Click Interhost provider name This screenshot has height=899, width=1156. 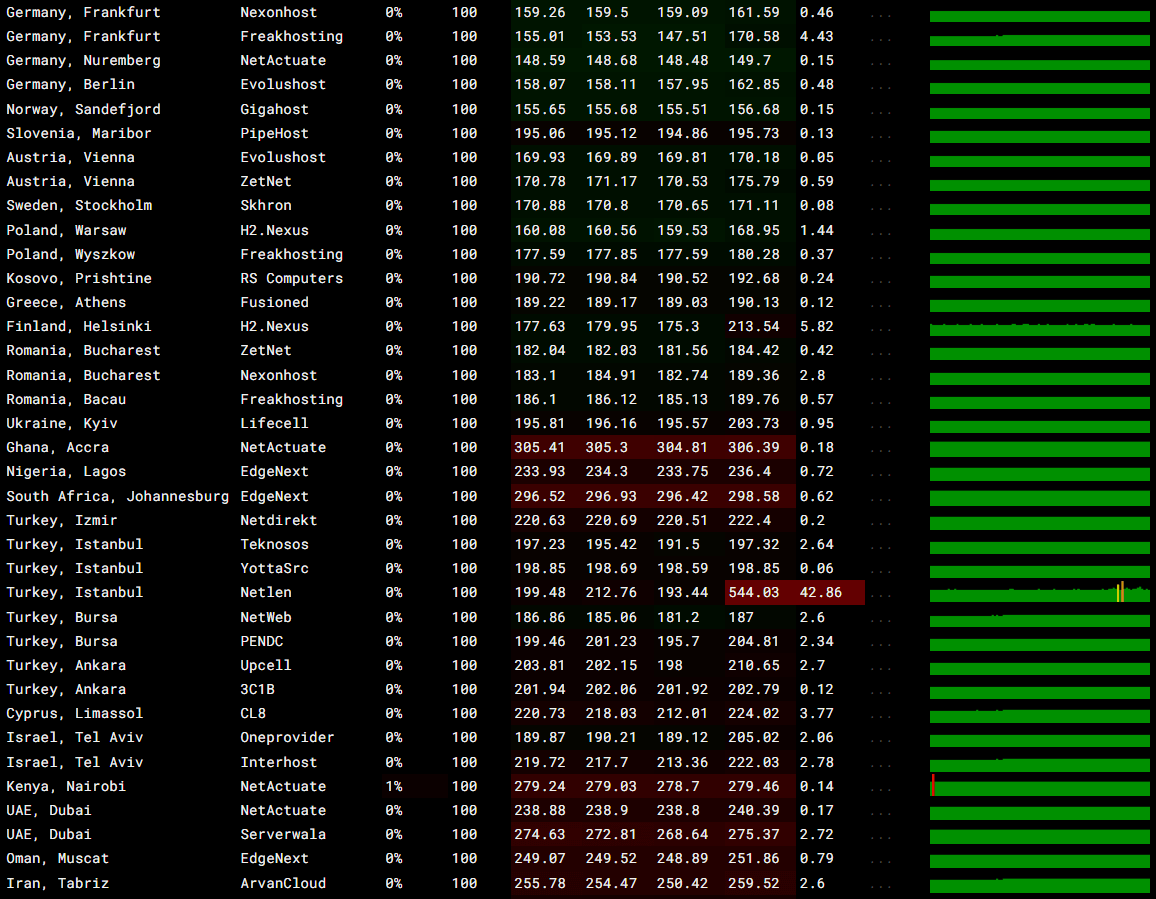[279, 763]
